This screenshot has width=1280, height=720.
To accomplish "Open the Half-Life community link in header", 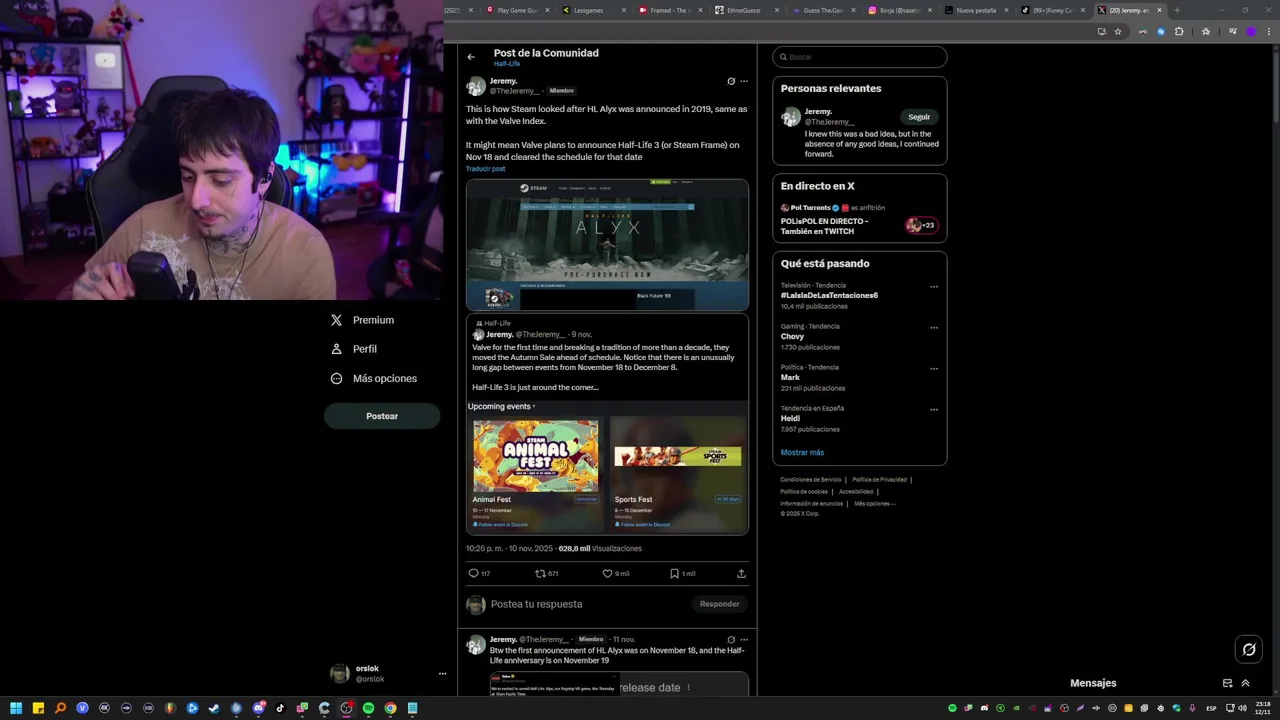I will coord(506,64).
